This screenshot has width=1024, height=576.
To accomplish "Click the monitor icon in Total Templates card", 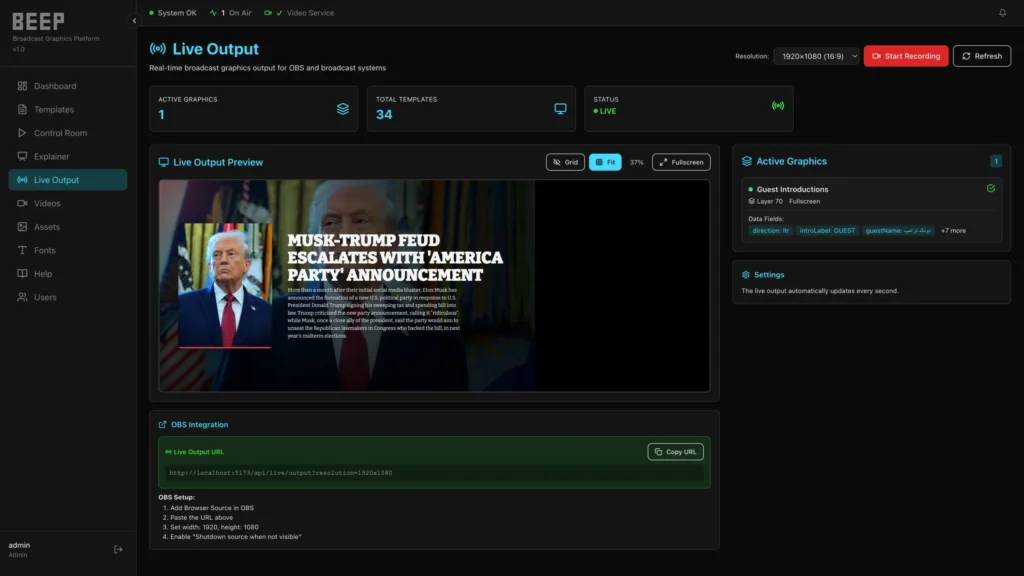I will point(560,109).
